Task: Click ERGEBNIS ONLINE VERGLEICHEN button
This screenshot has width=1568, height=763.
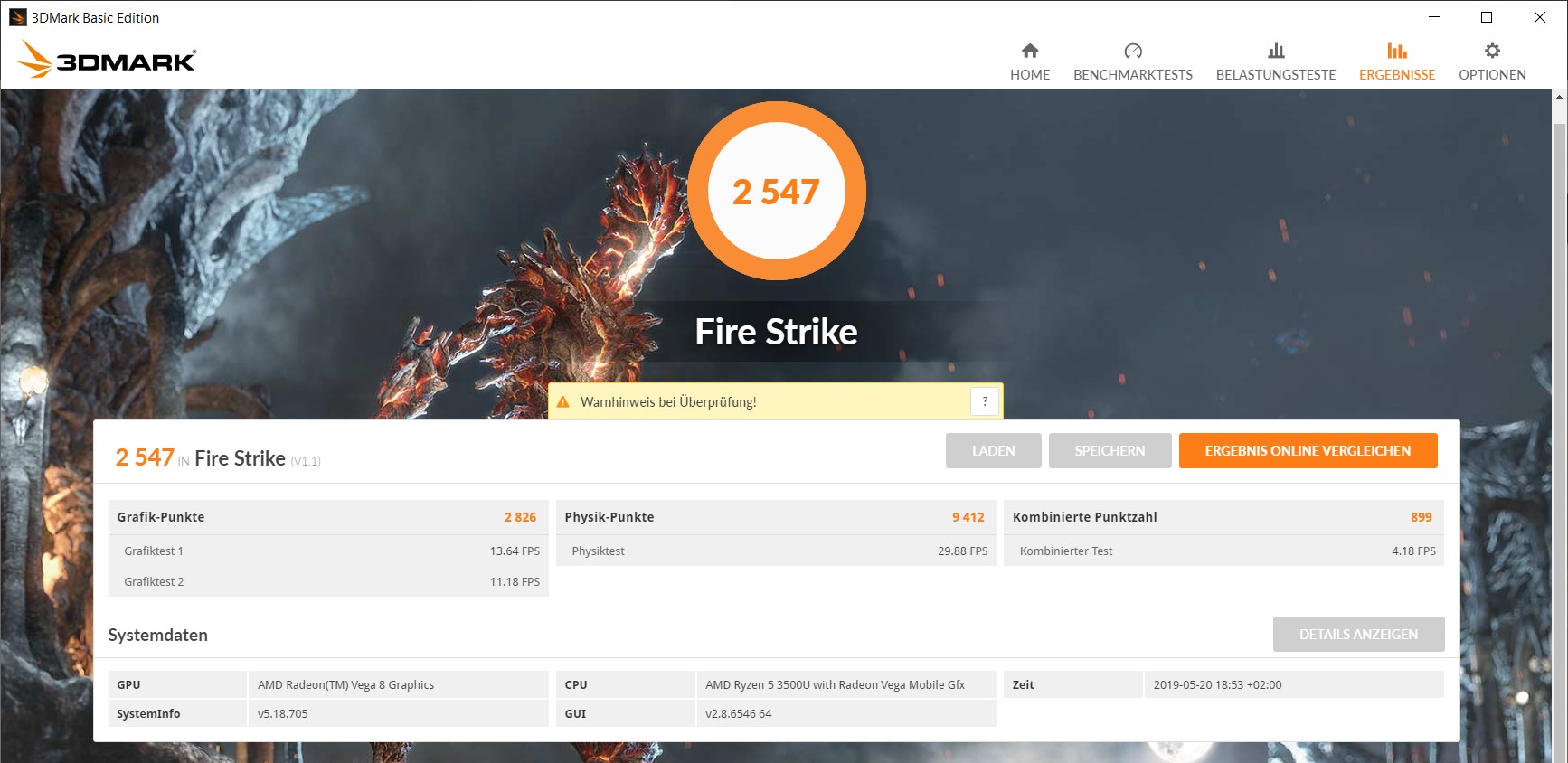Action: click(x=1308, y=450)
